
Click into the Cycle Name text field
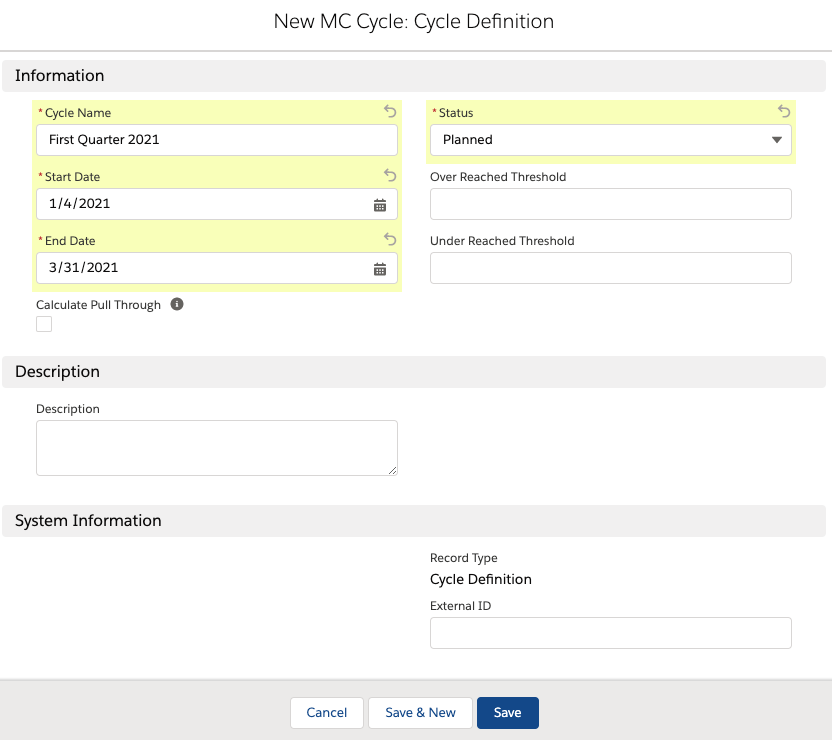pyautogui.click(x=216, y=140)
